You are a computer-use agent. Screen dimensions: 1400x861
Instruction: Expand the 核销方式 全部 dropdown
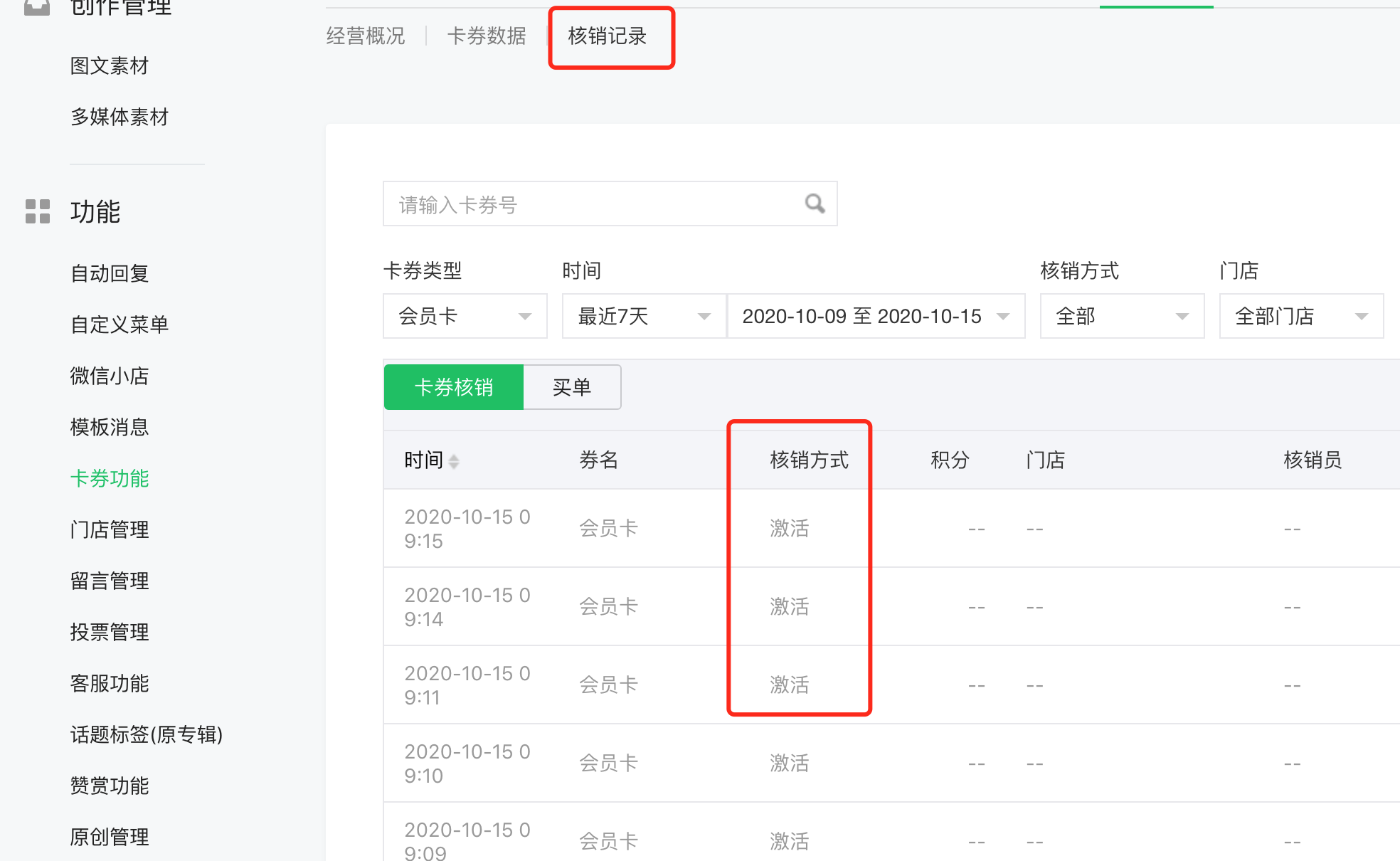[1121, 316]
